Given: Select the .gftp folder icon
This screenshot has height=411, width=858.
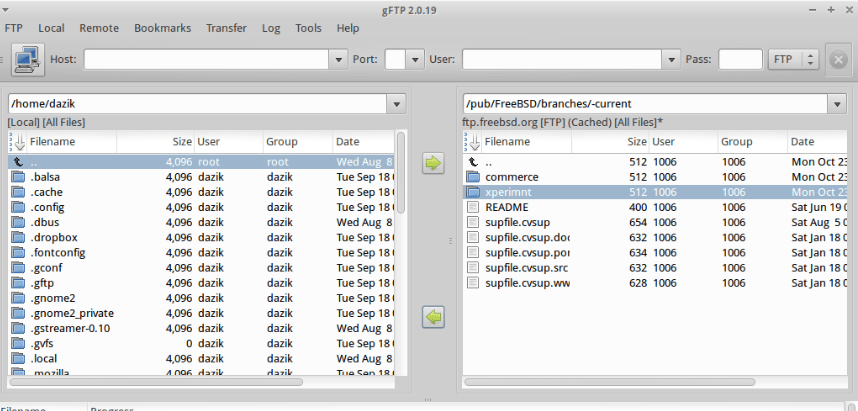Looking at the screenshot, I should 19,283.
